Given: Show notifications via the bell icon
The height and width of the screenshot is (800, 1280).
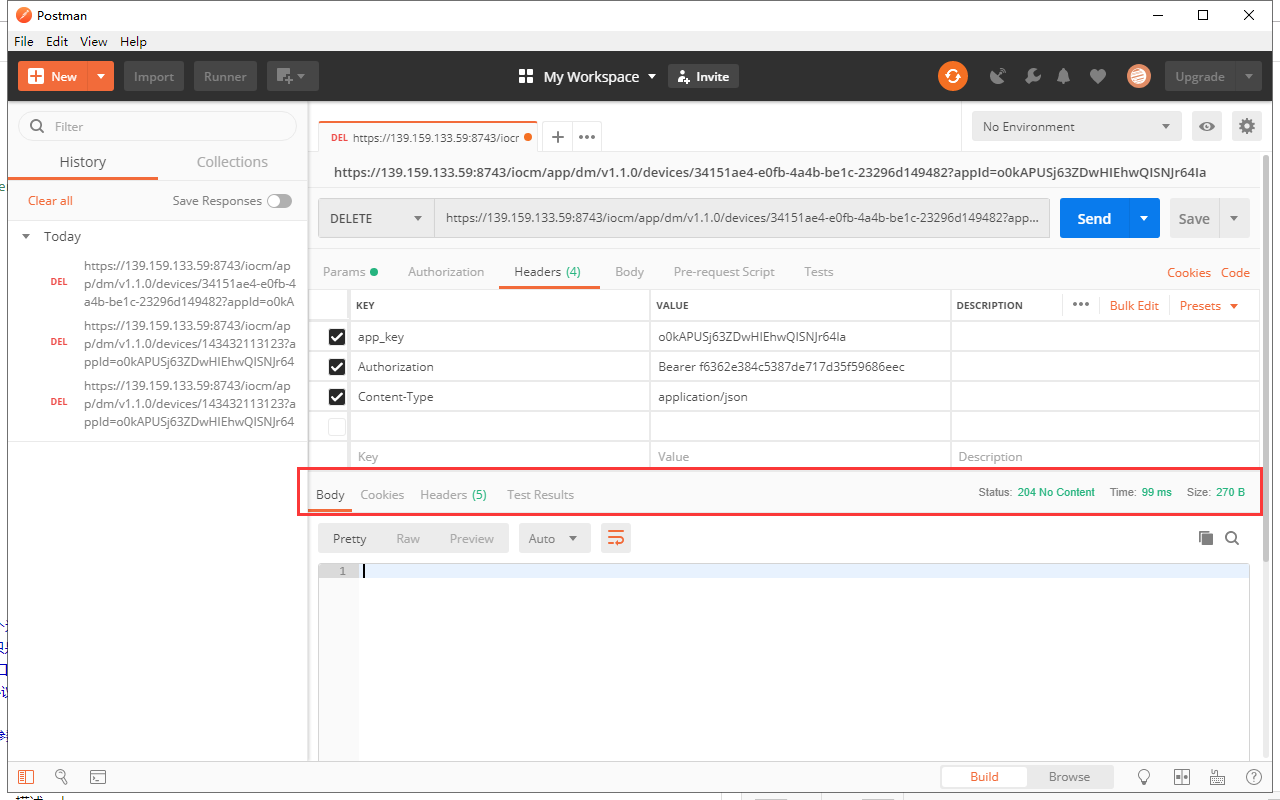Looking at the screenshot, I should tap(1064, 76).
